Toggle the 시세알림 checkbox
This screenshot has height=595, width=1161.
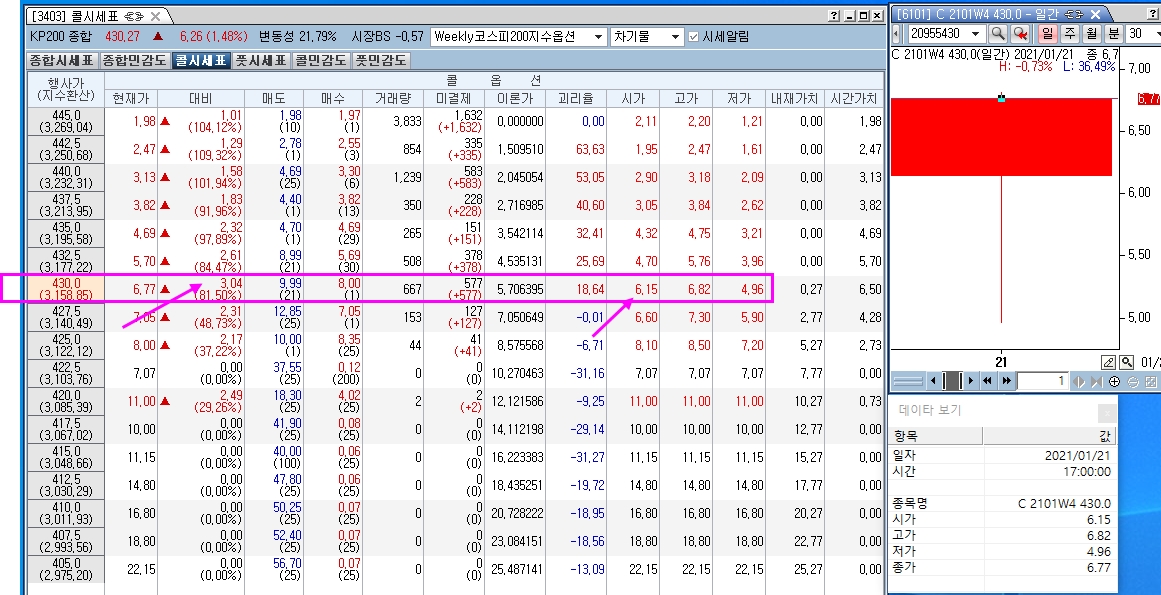pyautogui.click(x=694, y=37)
